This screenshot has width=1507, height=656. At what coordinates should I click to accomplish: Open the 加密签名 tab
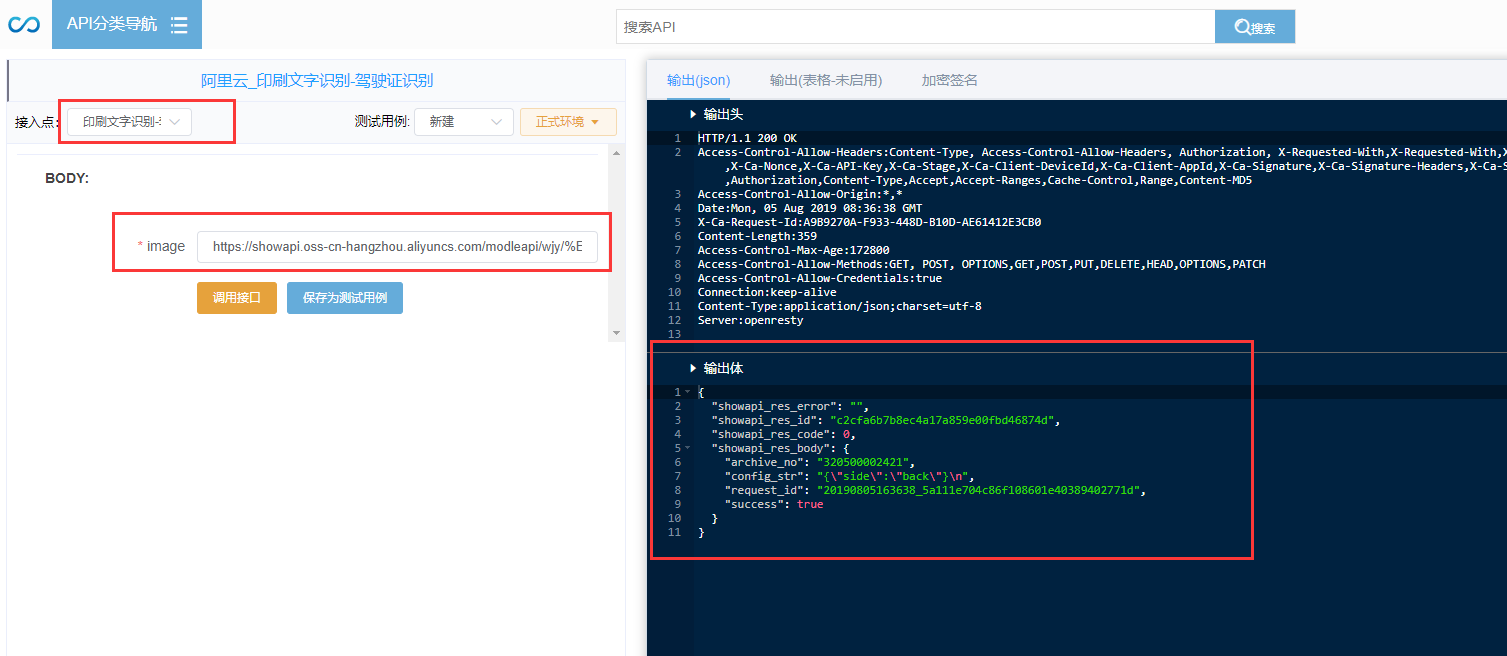coord(950,80)
